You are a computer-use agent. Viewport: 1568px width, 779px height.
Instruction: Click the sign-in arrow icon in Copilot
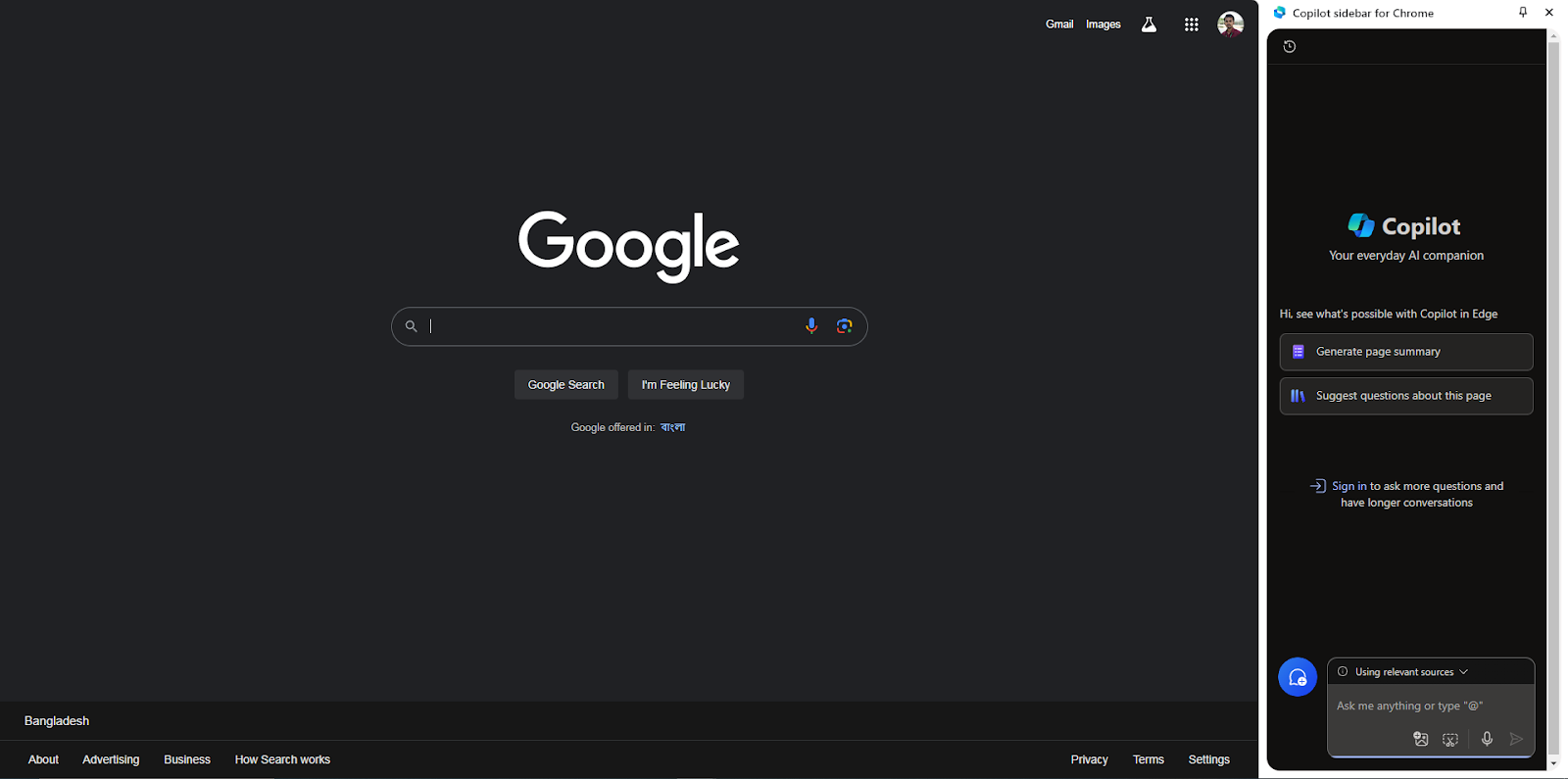coord(1318,486)
